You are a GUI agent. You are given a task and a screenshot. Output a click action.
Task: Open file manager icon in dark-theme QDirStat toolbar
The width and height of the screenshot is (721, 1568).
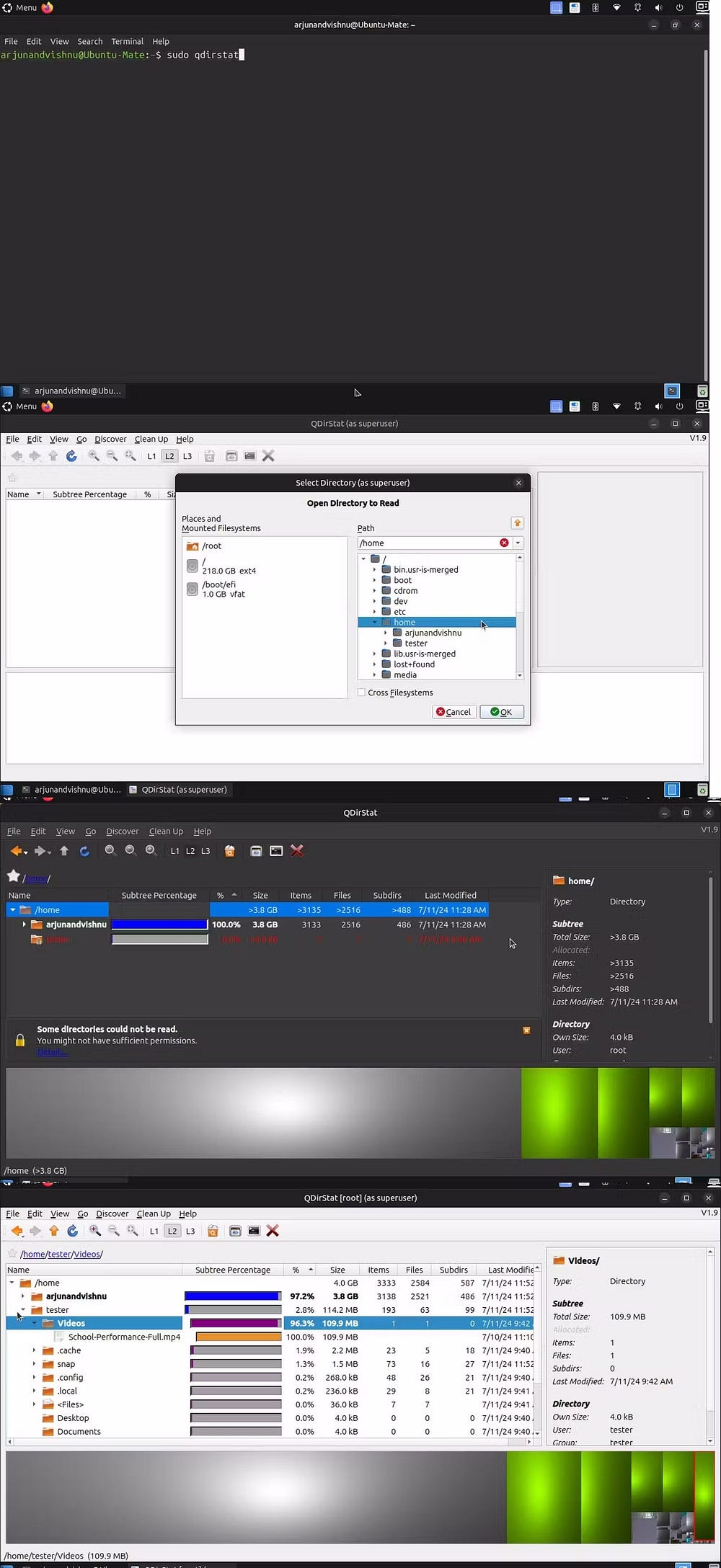255,851
